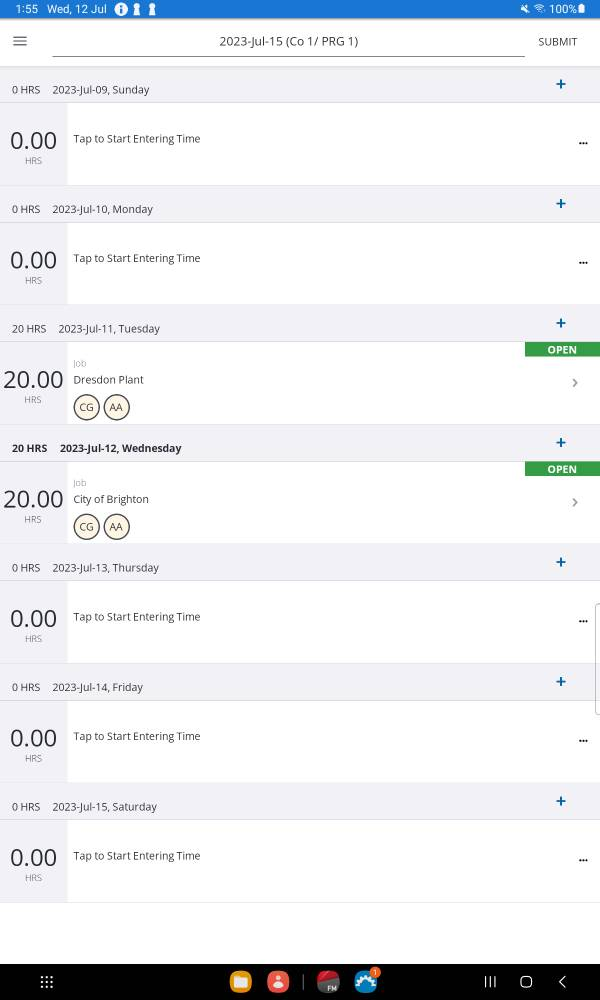The width and height of the screenshot is (600, 1000).
Task: Tap to Start Entering Time on Thursday
Action: (137, 617)
